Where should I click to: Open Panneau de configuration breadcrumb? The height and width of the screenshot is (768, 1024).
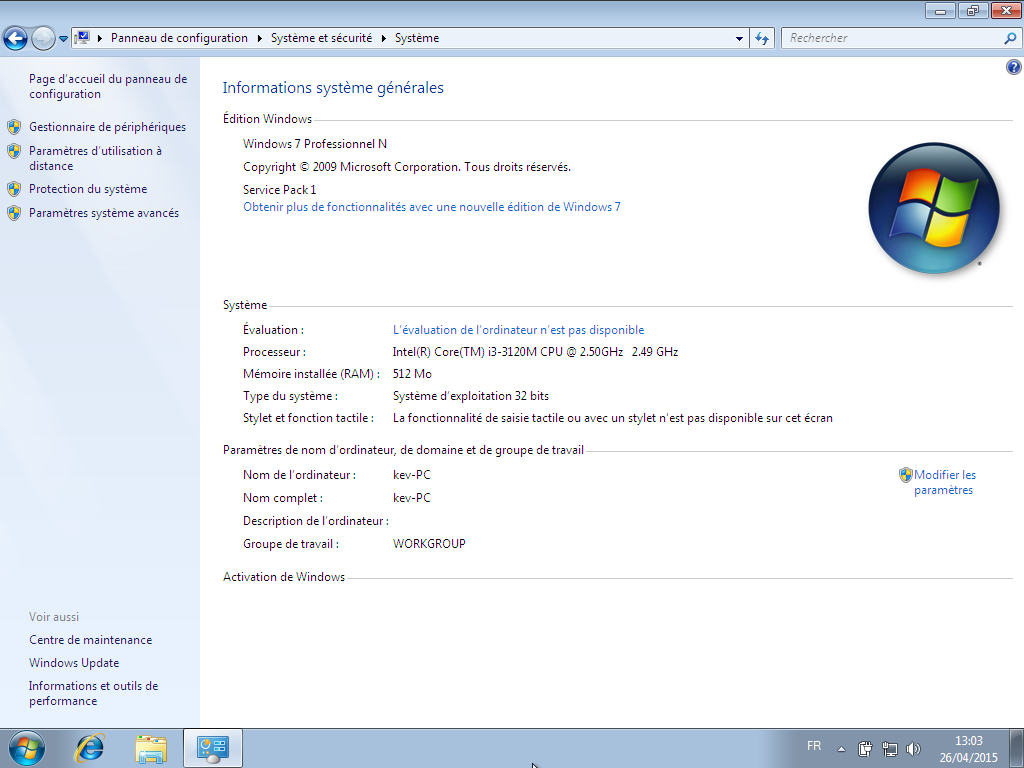pyautogui.click(x=179, y=38)
